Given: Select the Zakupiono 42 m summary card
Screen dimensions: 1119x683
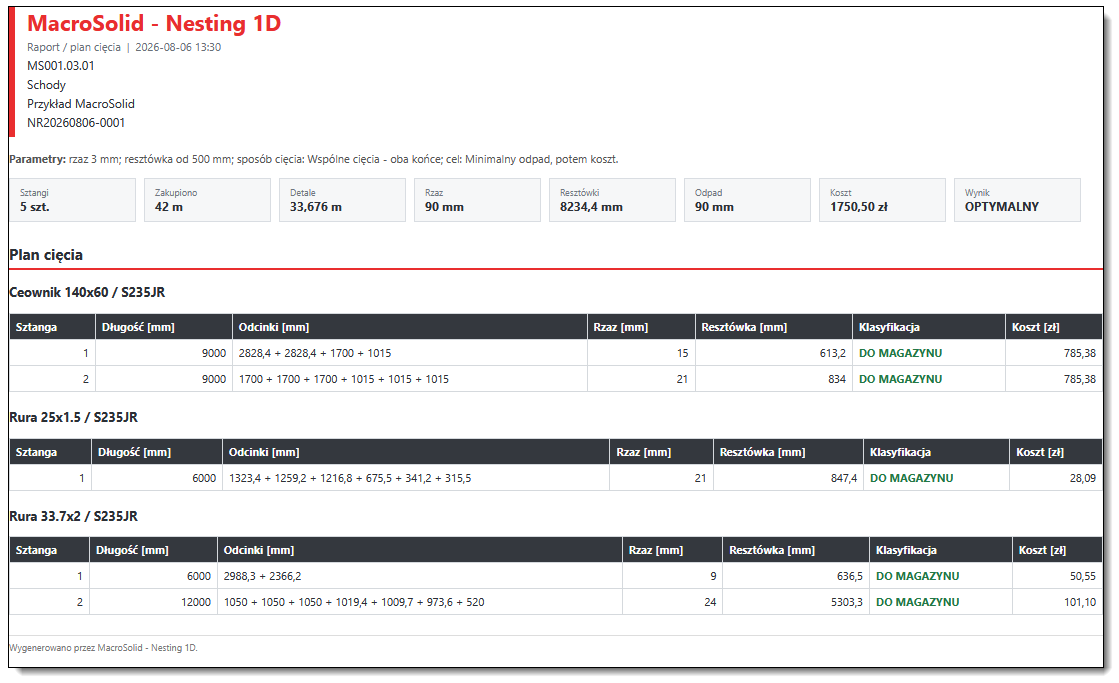Looking at the screenshot, I should (207, 200).
